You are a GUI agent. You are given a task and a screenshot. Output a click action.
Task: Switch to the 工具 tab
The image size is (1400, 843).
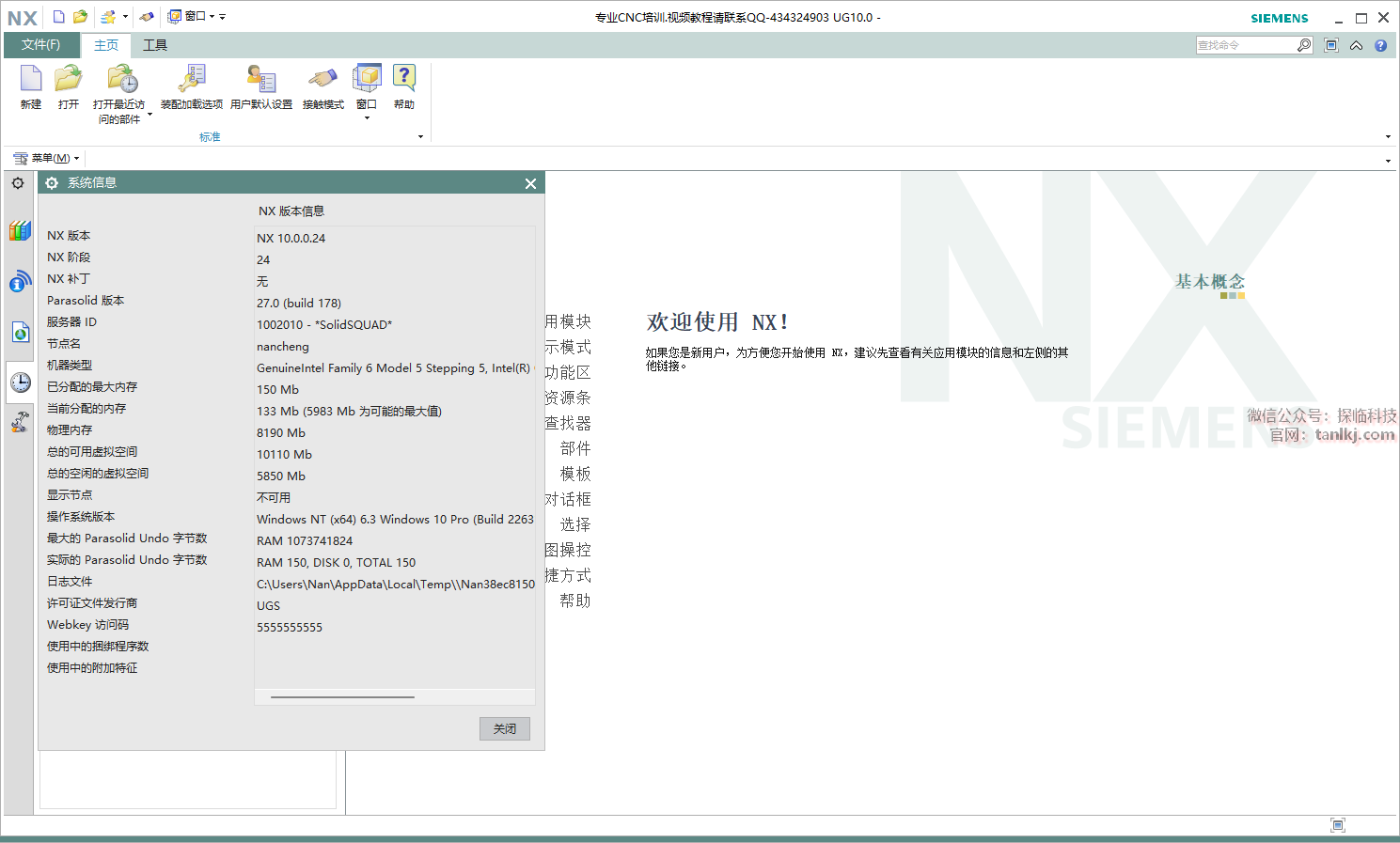155,45
